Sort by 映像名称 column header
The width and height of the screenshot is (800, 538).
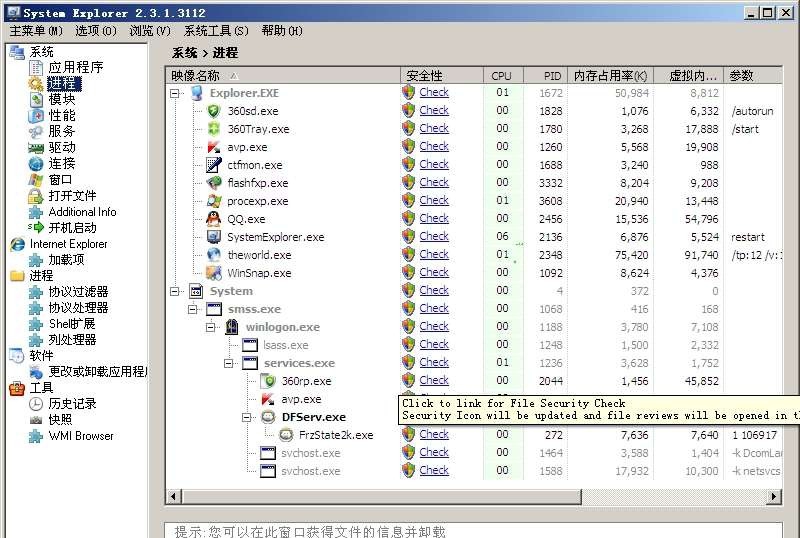284,76
